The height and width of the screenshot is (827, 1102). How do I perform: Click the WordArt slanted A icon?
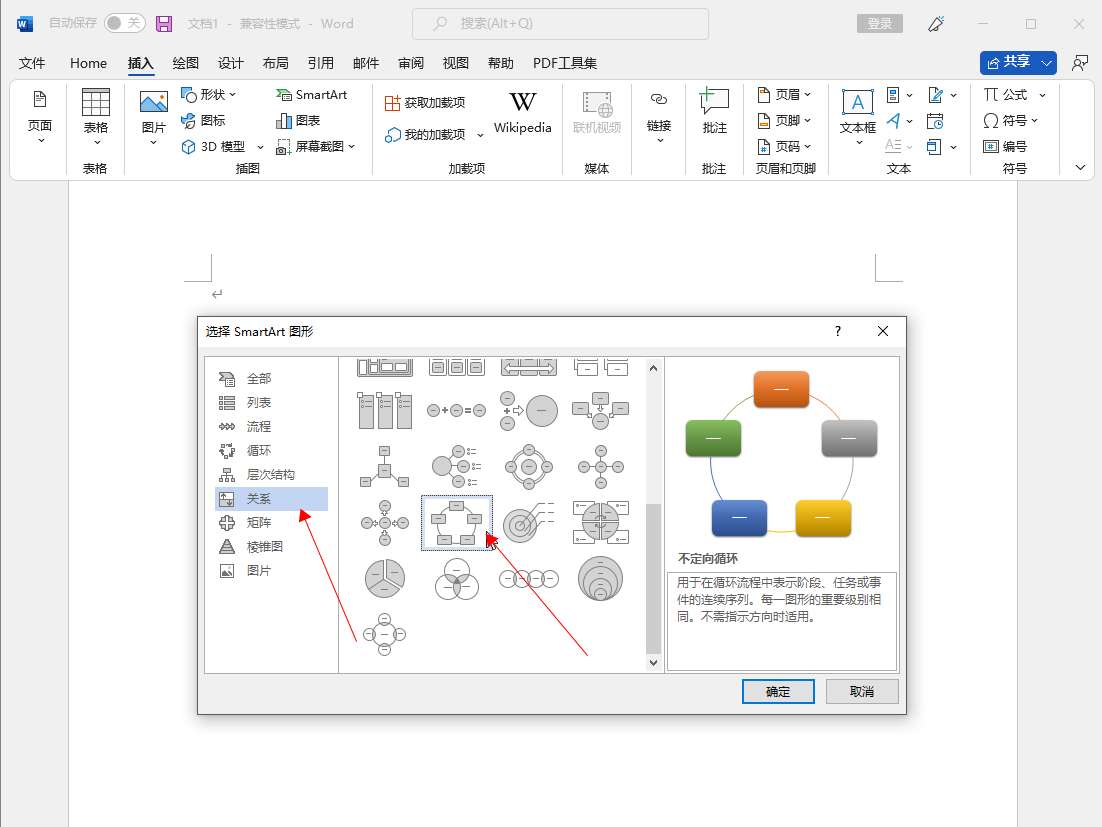[893, 120]
